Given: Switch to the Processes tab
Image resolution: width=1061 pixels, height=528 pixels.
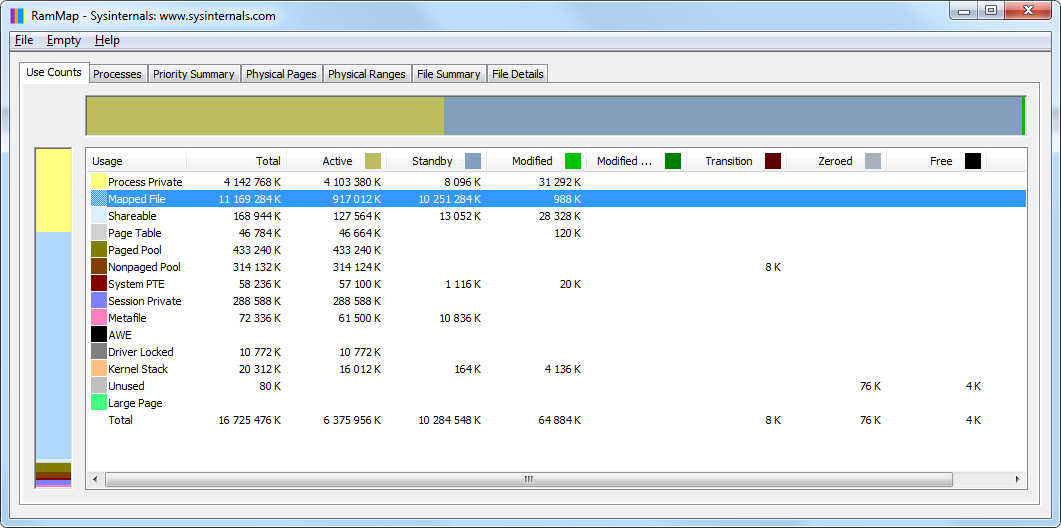Looking at the screenshot, I should [x=117, y=74].
